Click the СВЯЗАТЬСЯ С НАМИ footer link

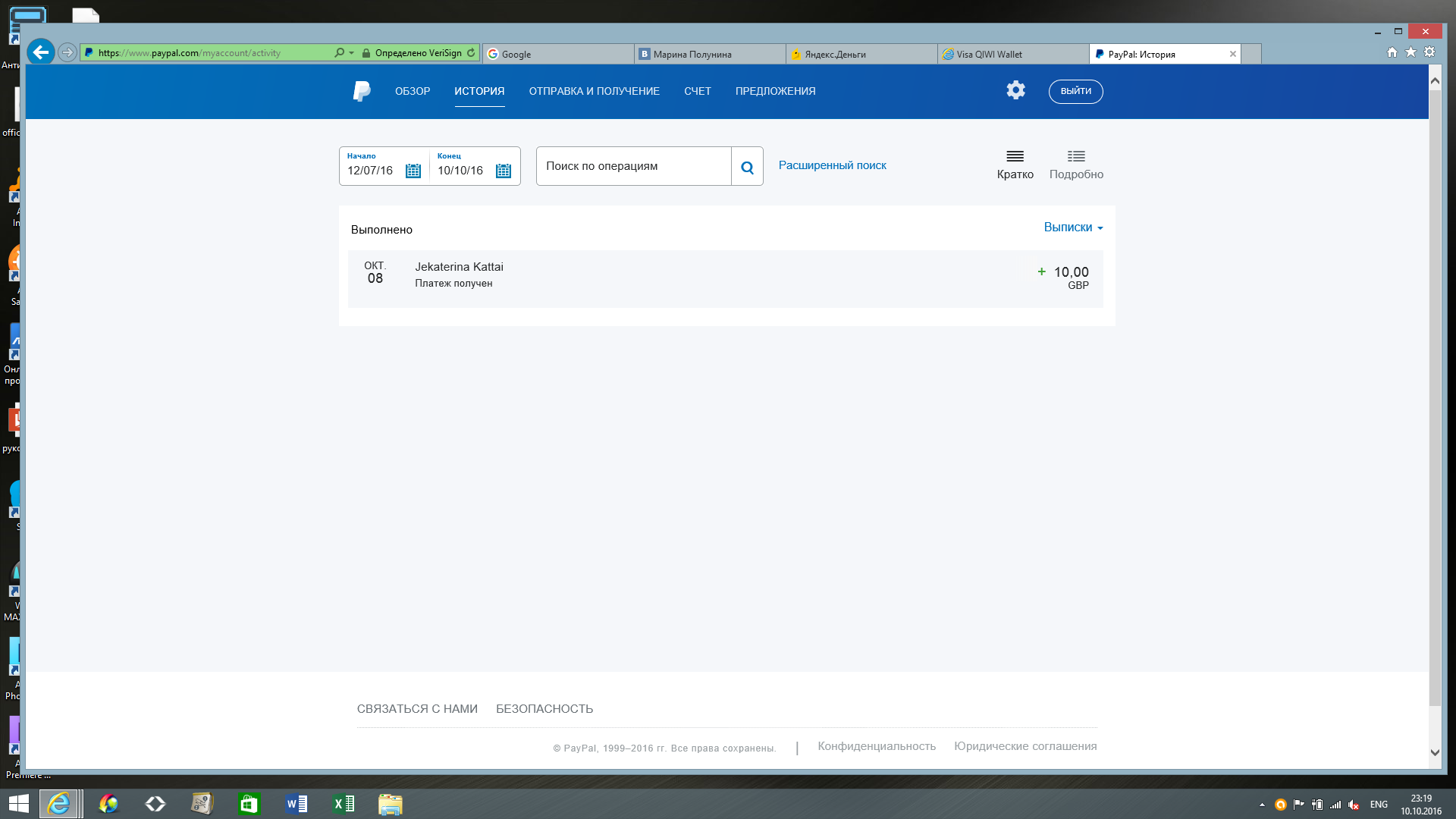pyautogui.click(x=417, y=709)
